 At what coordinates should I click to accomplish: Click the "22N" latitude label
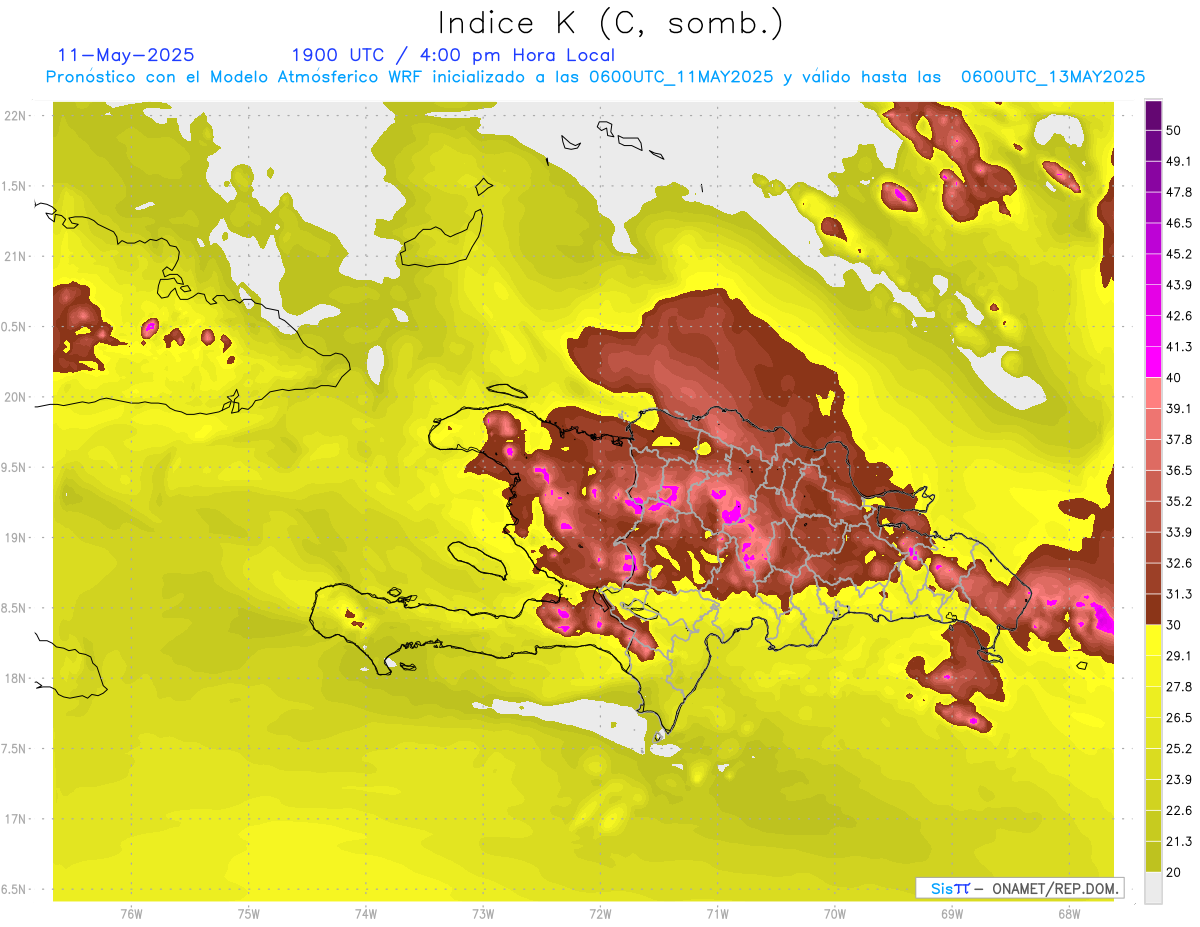(17, 116)
